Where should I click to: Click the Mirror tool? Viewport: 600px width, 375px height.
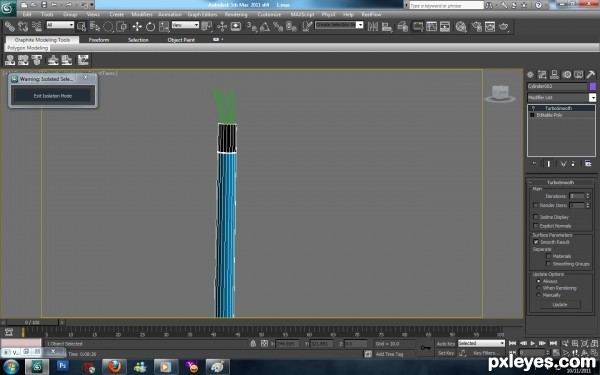pyautogui.click(x=373, y=26)
